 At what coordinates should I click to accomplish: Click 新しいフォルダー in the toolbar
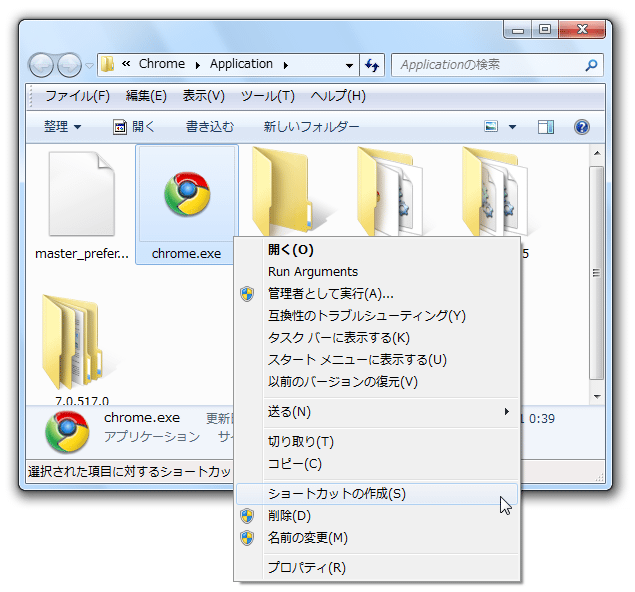click(x=311, y=127)
